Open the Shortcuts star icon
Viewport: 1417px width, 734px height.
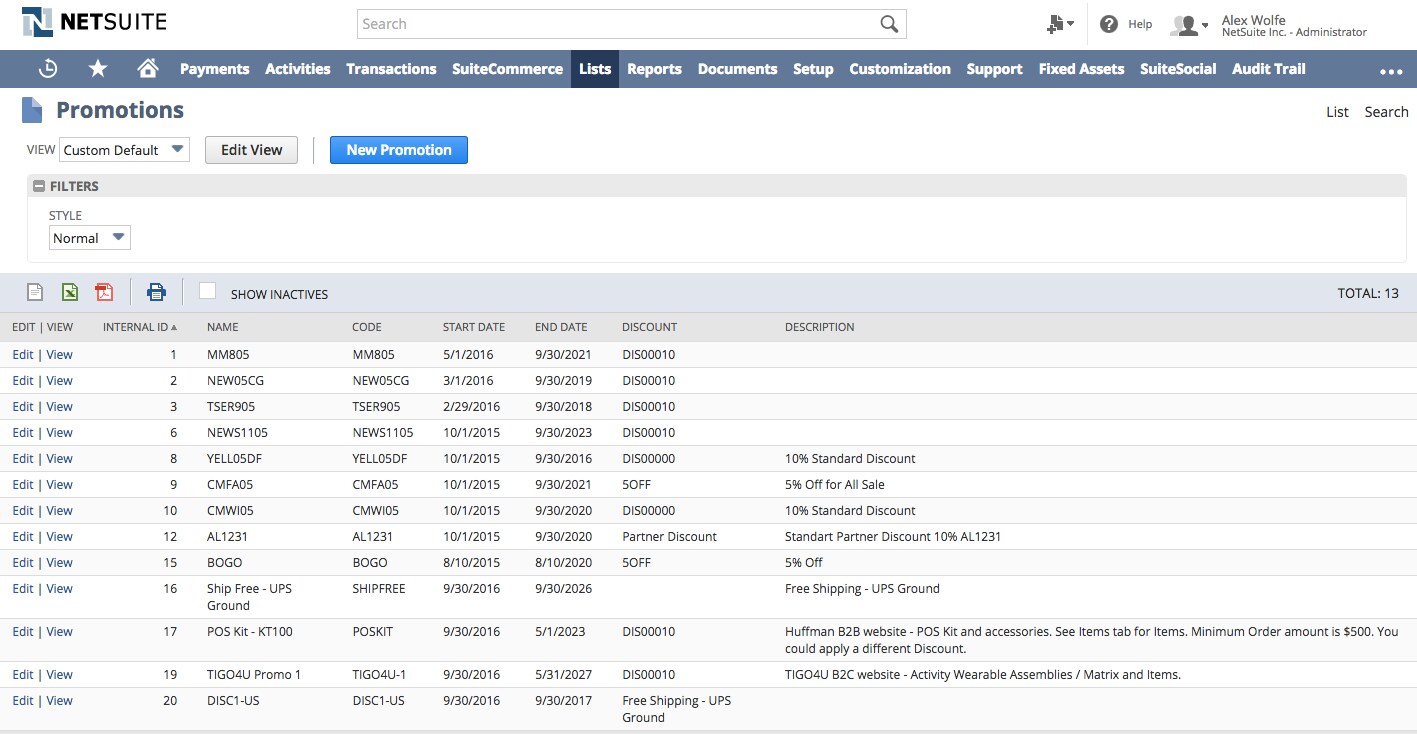coord(98,69)
